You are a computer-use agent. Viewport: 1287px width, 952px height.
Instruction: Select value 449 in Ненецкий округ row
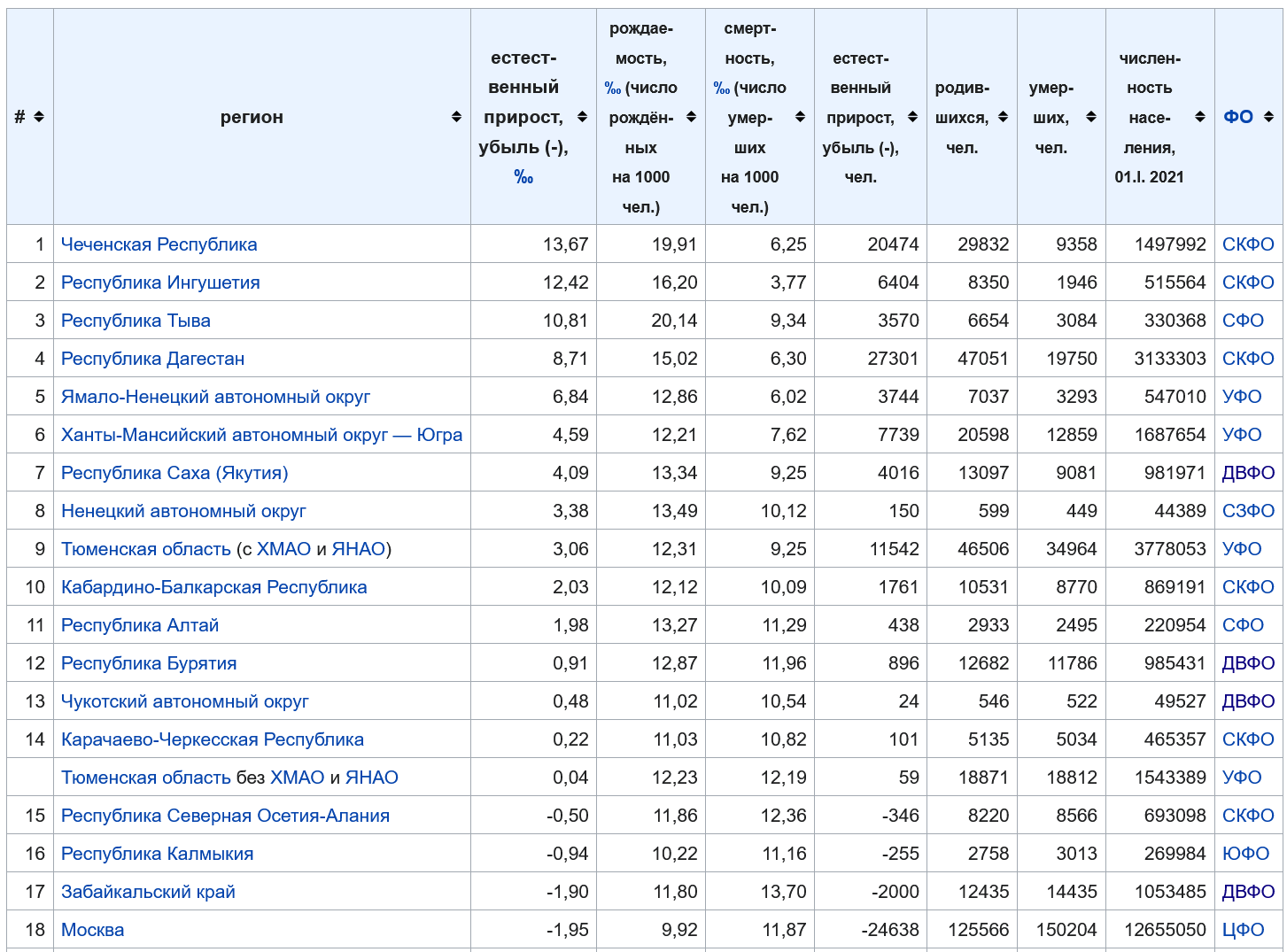click(1082, 511)
